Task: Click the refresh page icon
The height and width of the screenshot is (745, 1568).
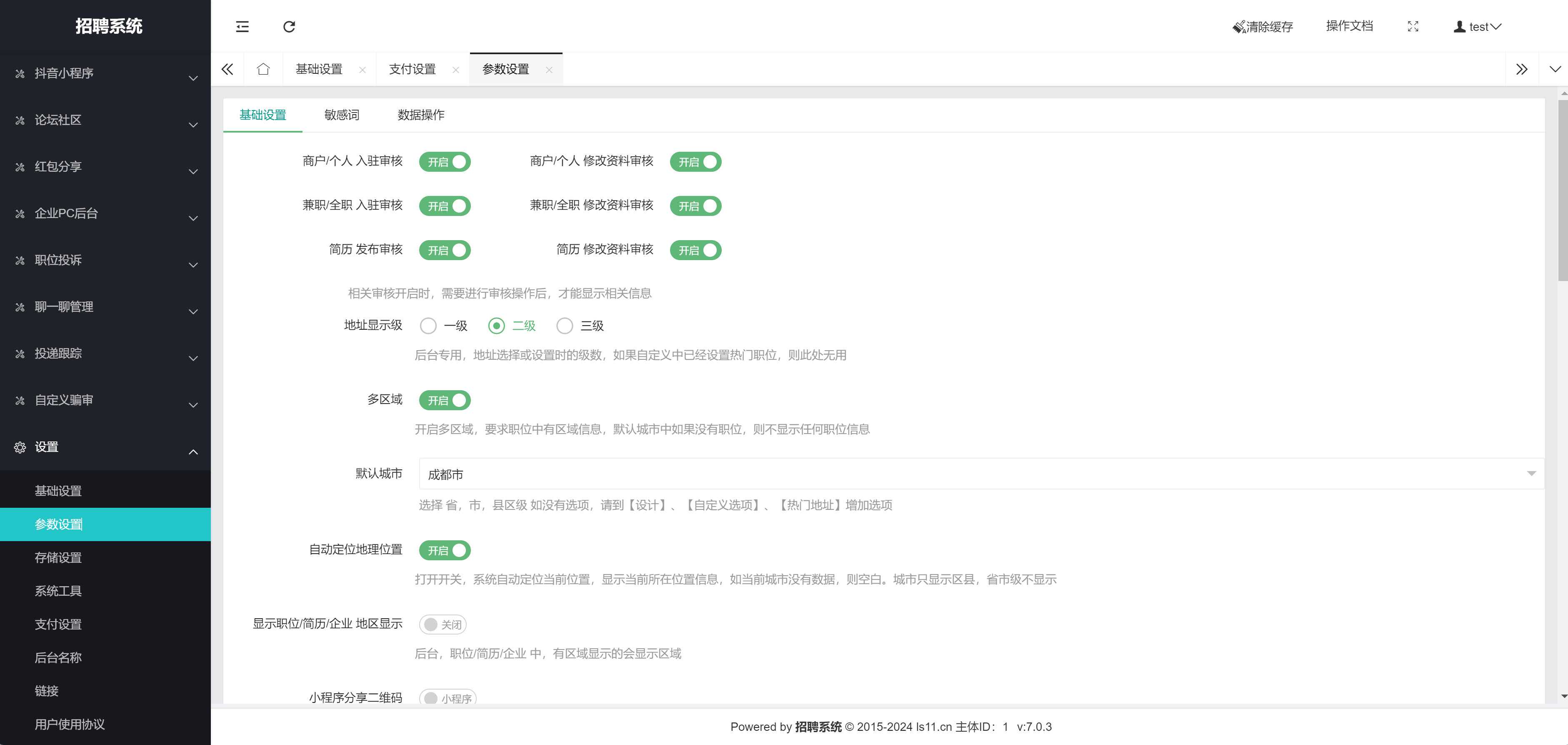Action: click(x=289, y=27)
